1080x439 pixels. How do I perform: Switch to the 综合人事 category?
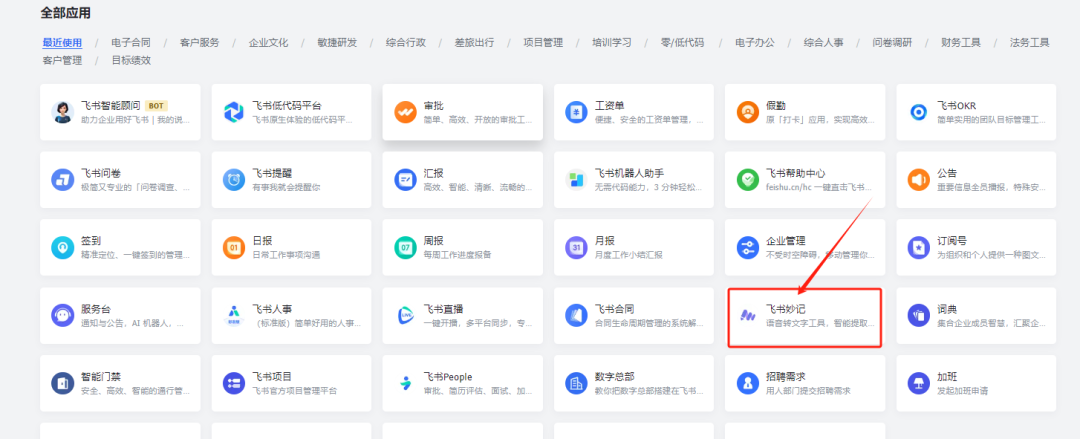(x=824, y=42)
